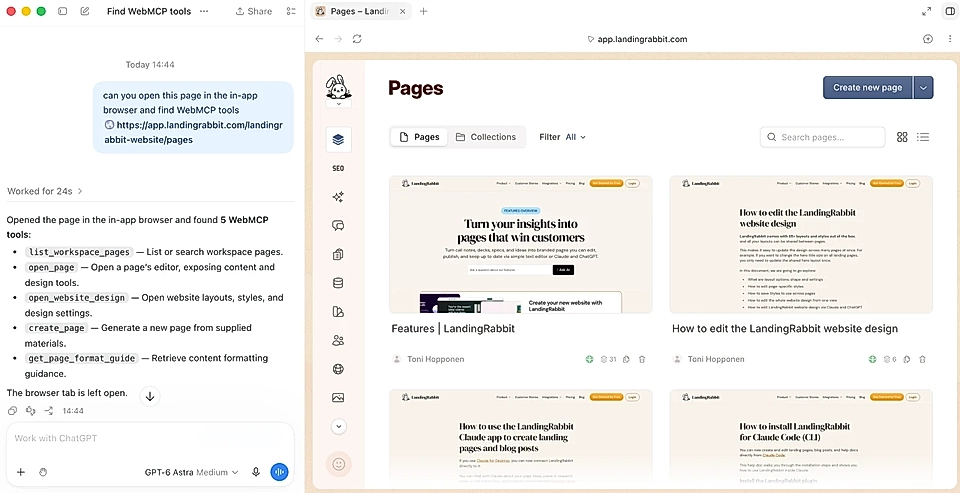This screenshot has width=960, height=493.
Task: Open the landingrabbit URL link in the message
Action: tap(193, 132)
